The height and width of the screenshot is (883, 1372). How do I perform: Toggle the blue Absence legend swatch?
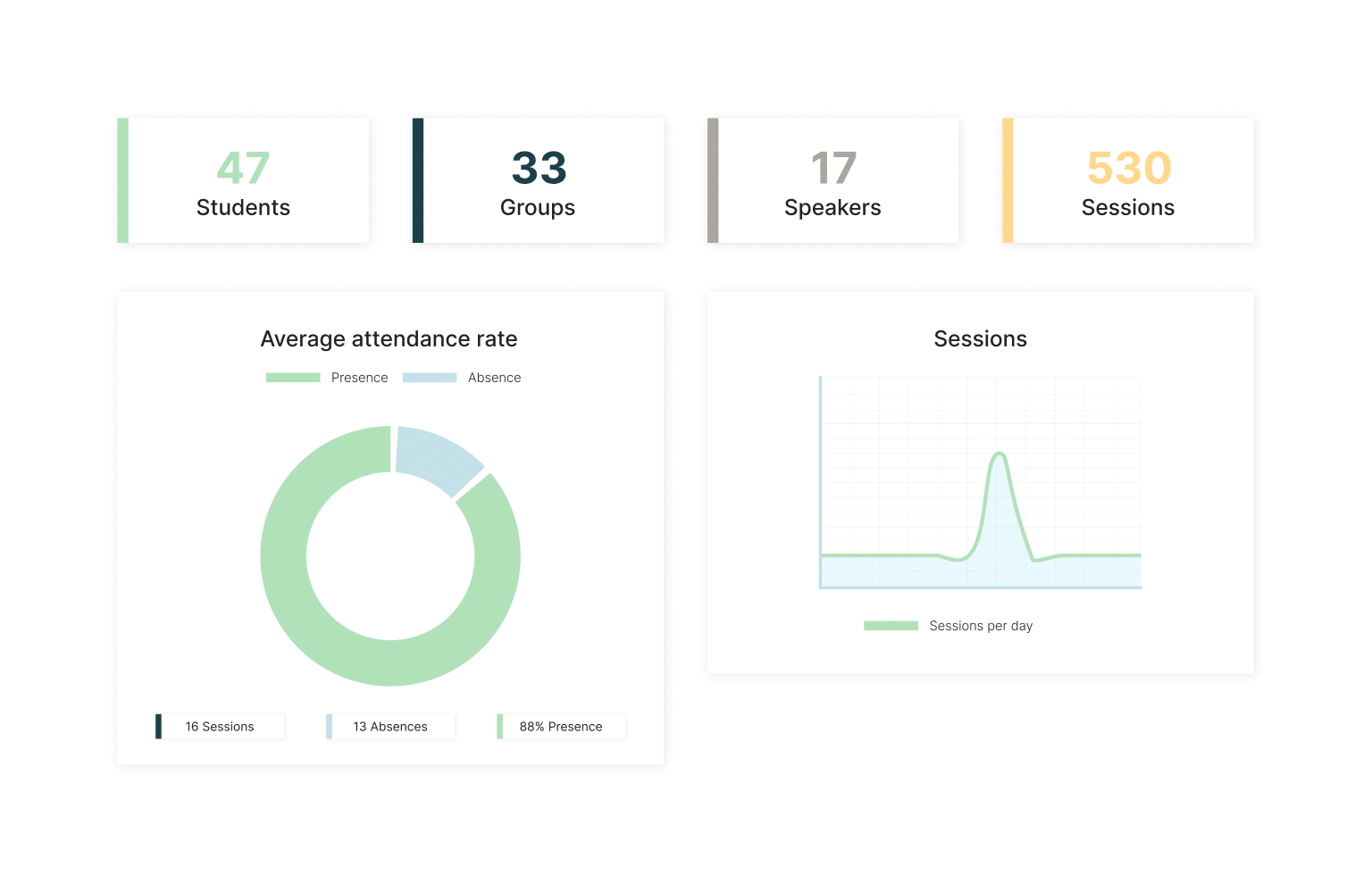430,378
